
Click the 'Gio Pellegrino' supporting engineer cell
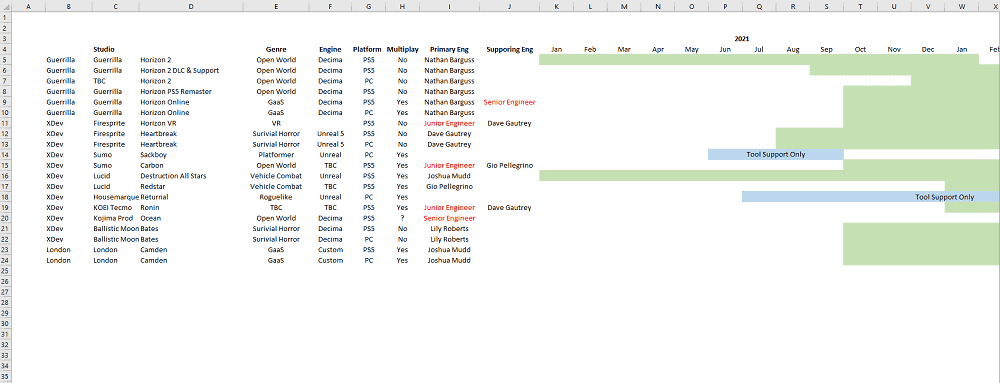coord(509,165)
